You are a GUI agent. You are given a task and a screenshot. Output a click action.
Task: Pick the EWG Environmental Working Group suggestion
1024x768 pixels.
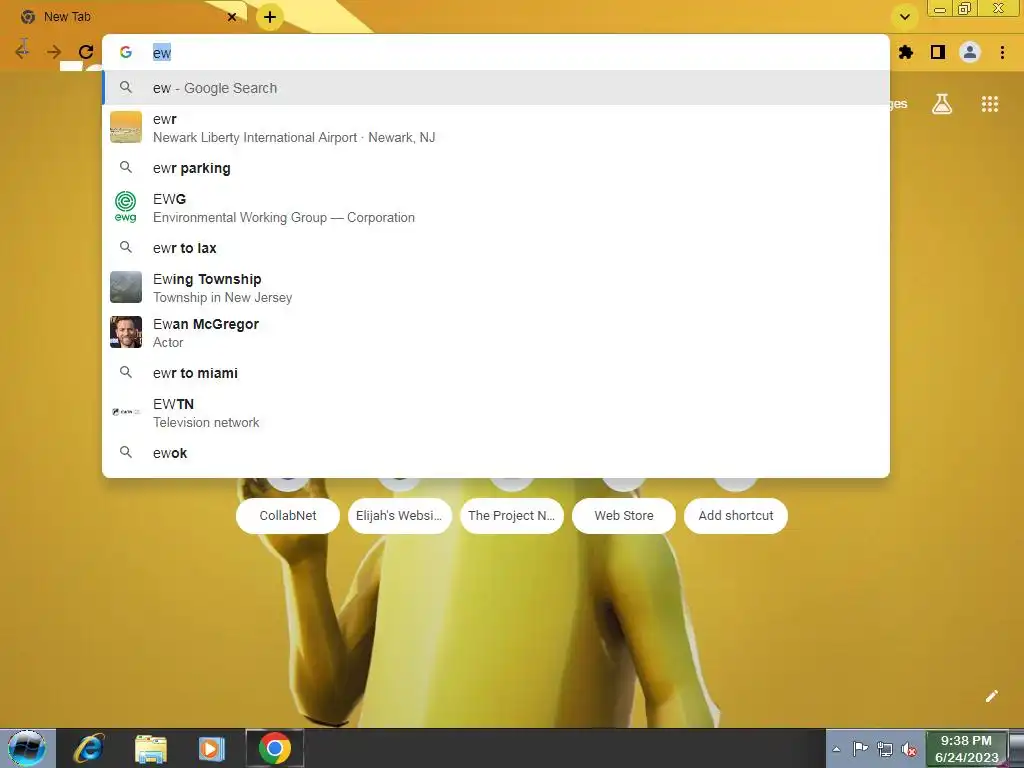pos(496,208)
